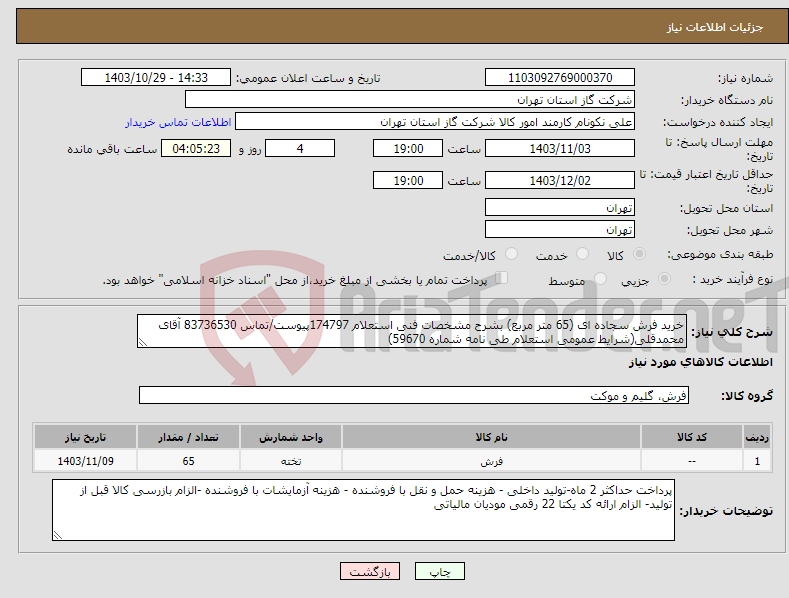
Task: Click the resize handle of شرح کلی نیاز area
Action: pyautogui.click(x=143, y=342)
